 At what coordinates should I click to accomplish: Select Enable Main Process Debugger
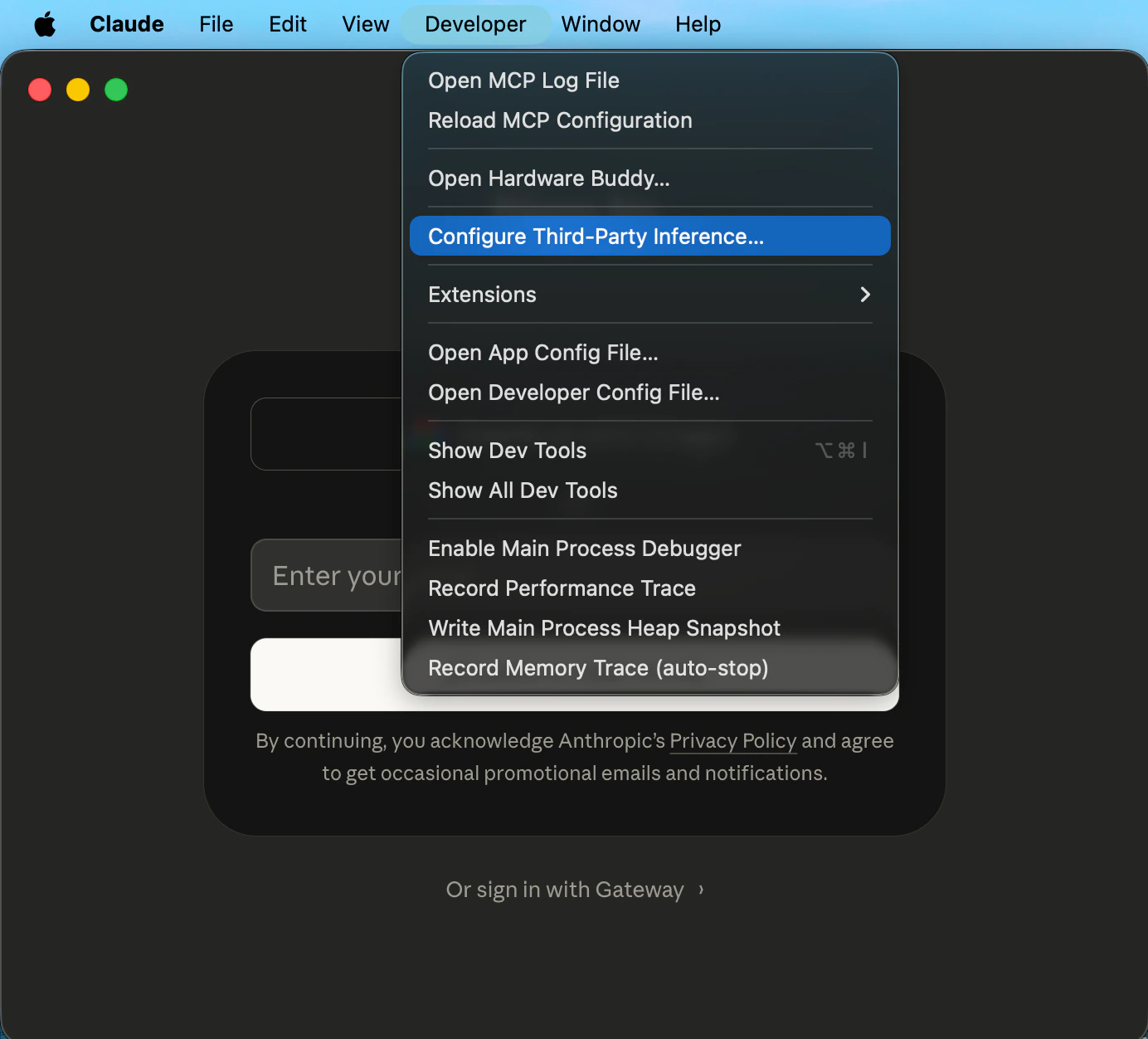pos(650,549)
